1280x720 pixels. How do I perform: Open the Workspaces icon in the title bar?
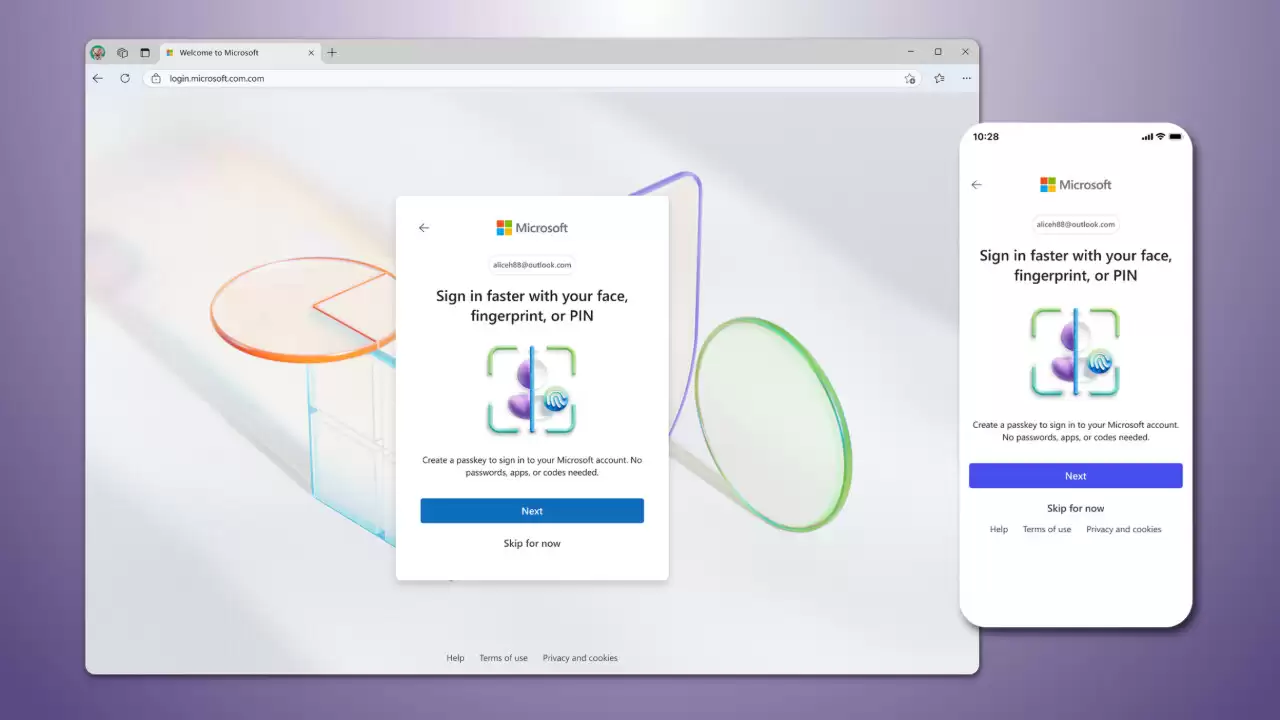122,53
